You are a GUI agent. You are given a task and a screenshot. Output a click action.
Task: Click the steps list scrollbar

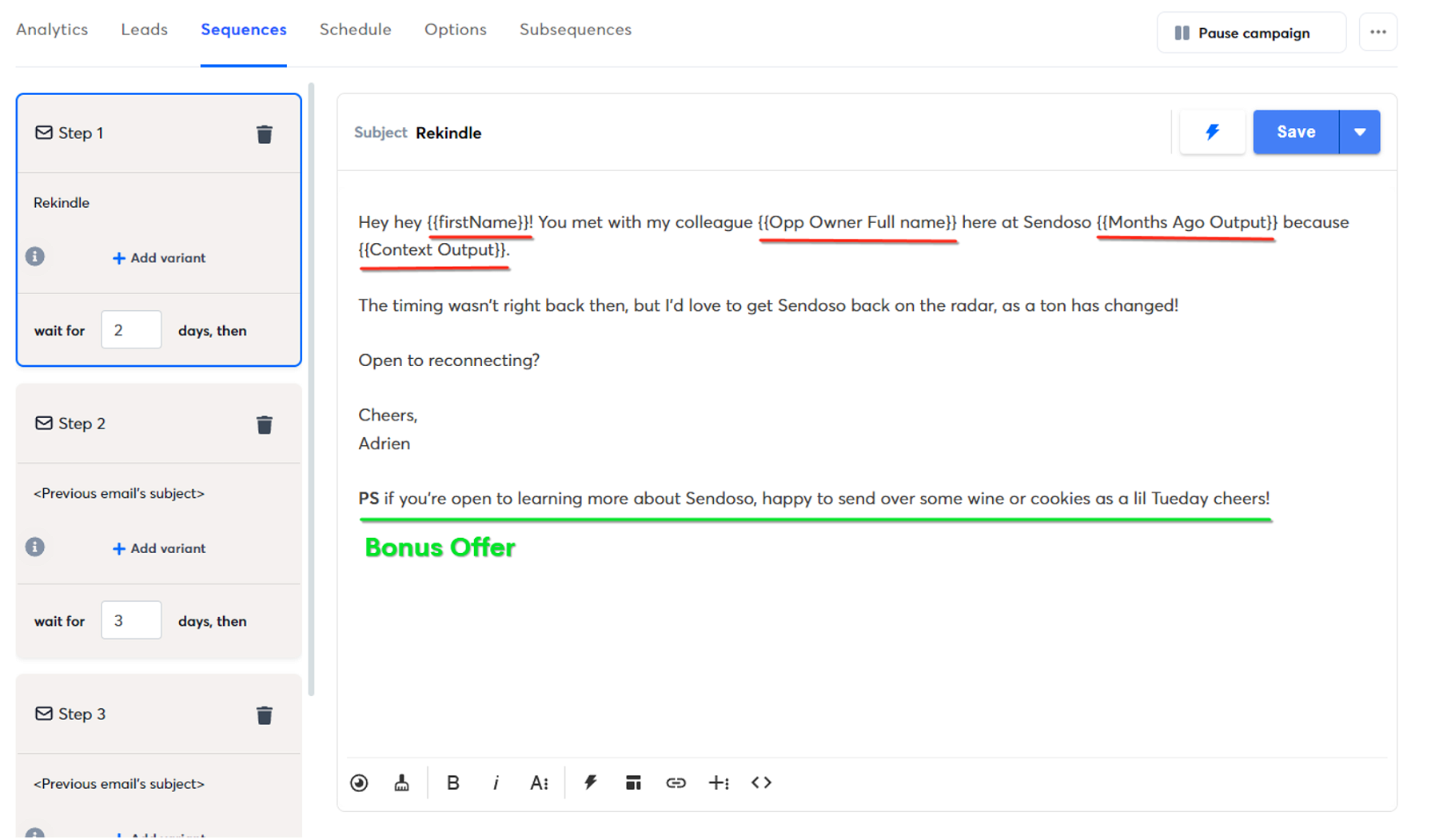311,389
